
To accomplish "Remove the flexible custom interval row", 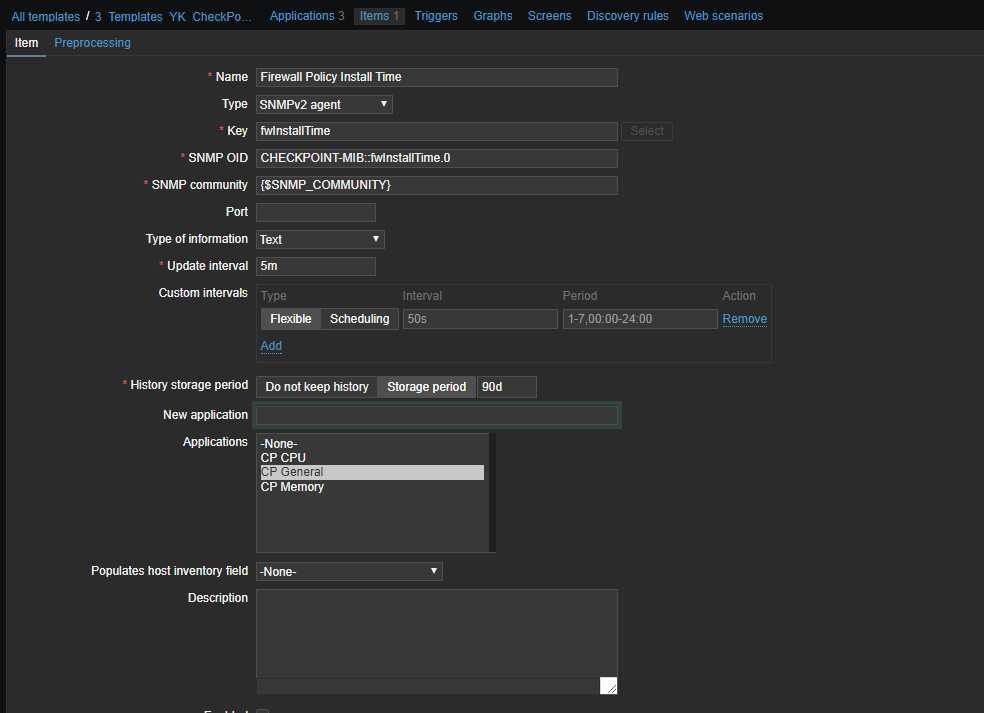I will click(744, 319).
